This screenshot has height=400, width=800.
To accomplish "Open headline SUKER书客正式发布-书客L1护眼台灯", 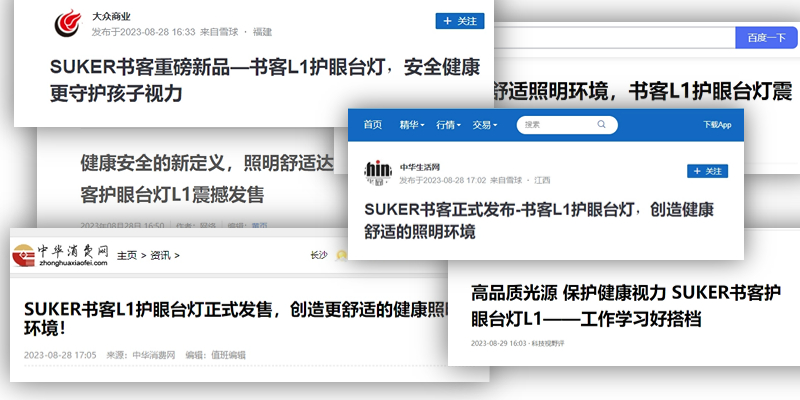I will 539,220.
